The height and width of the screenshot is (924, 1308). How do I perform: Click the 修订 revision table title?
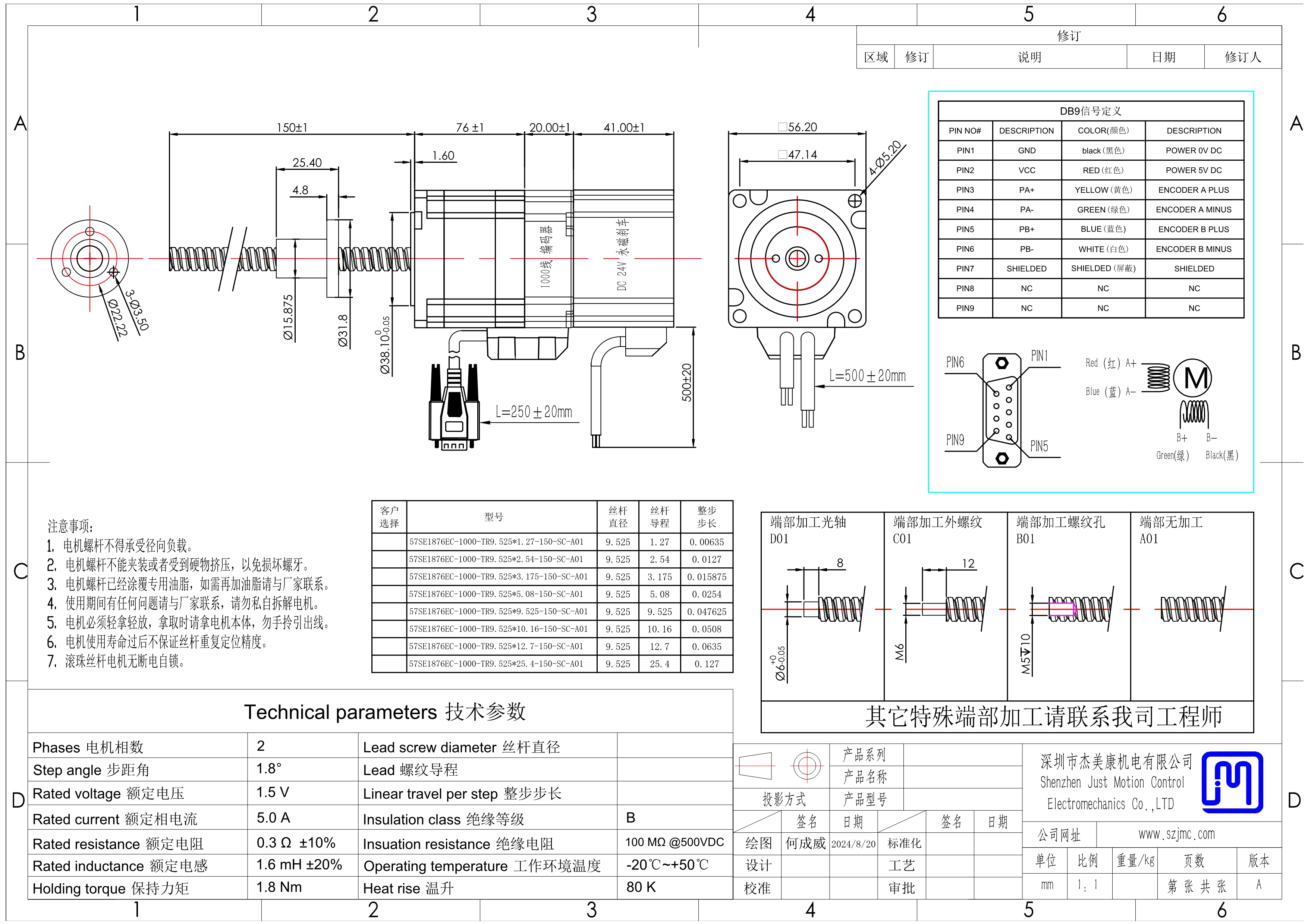1069,36
